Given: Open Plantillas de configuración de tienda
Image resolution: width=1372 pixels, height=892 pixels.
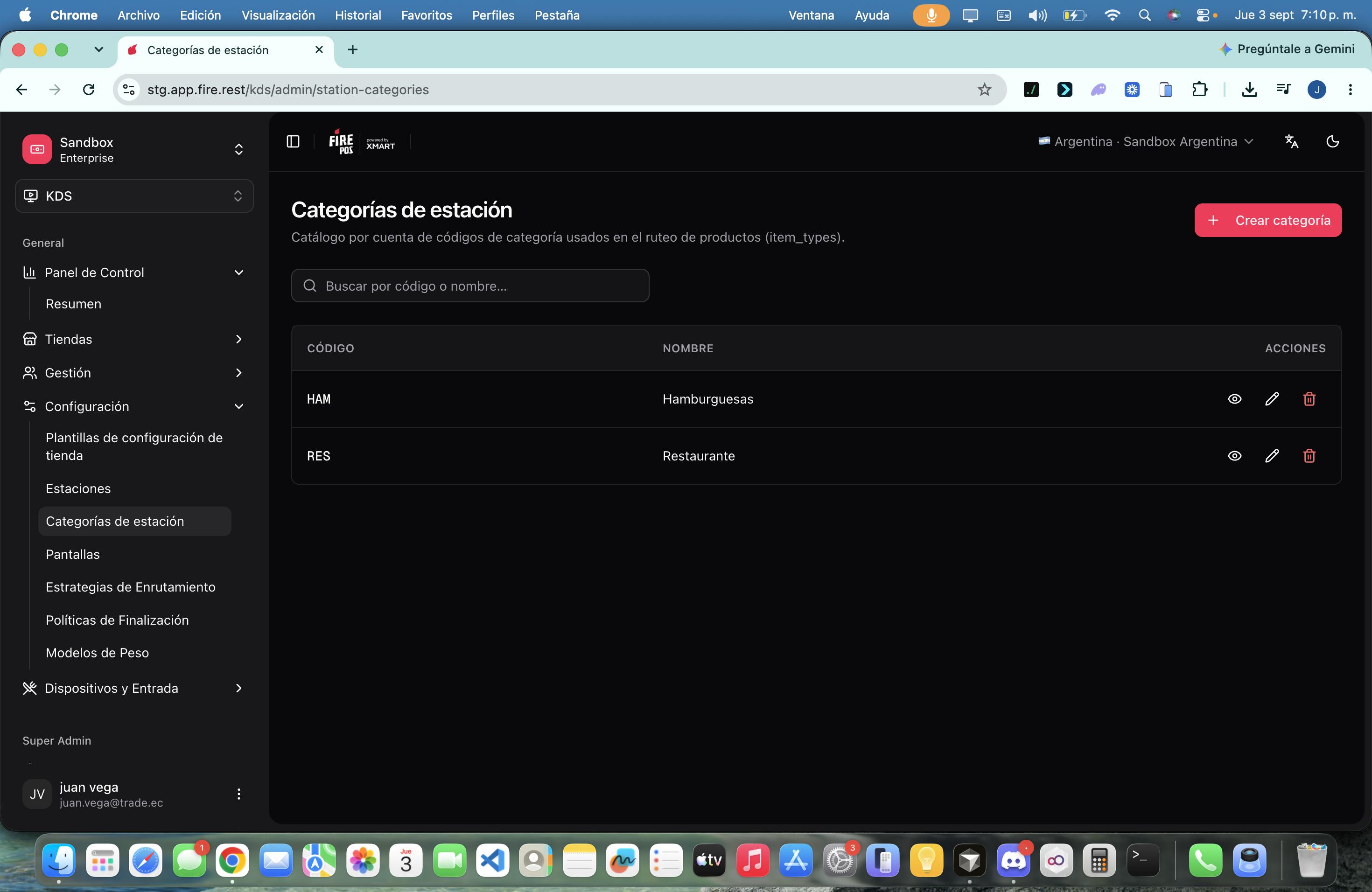Looking at the screenshot, I should click(x=134, y=446).
